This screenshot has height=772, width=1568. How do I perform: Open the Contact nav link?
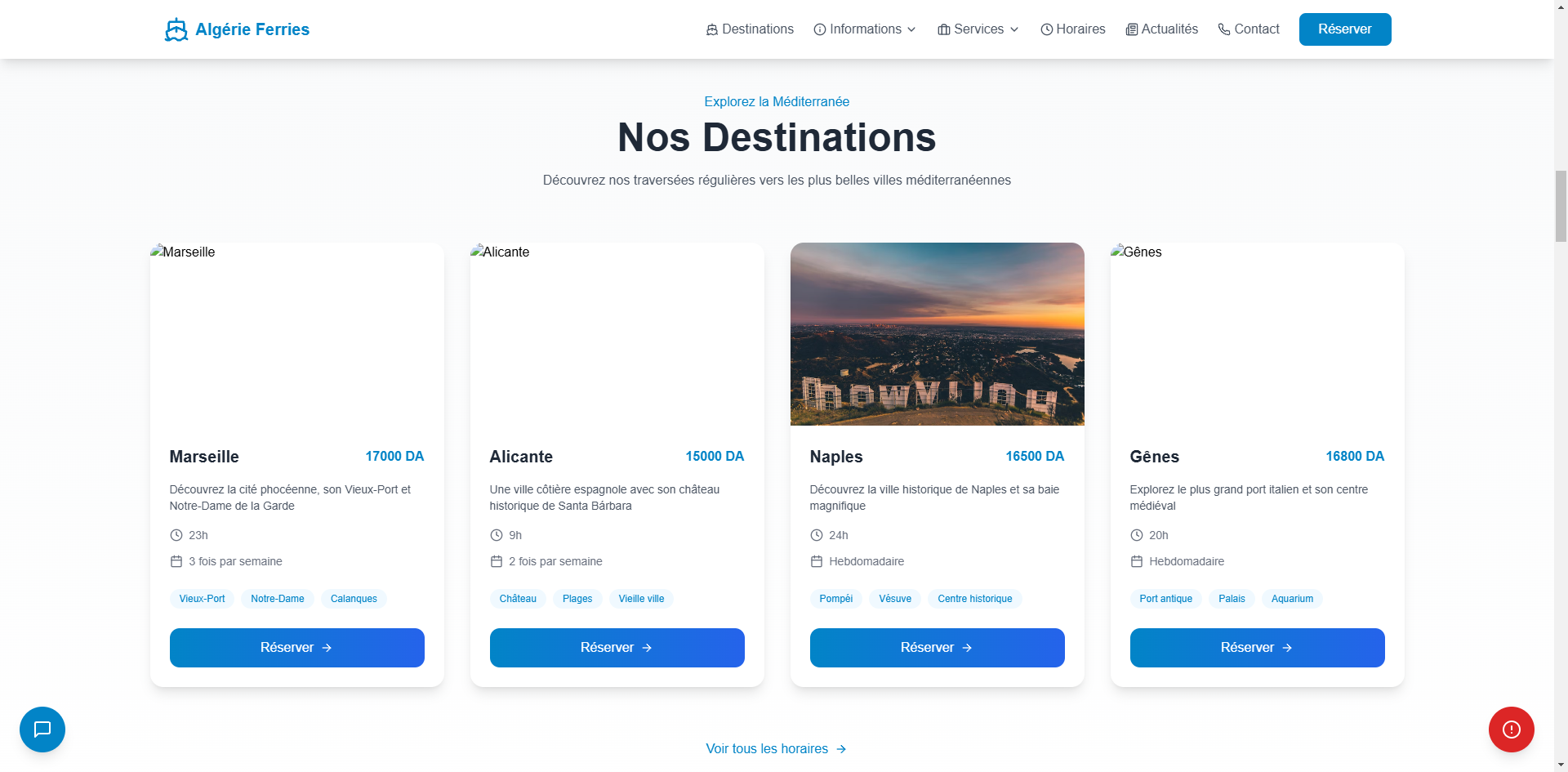[x=1249, y=29]
